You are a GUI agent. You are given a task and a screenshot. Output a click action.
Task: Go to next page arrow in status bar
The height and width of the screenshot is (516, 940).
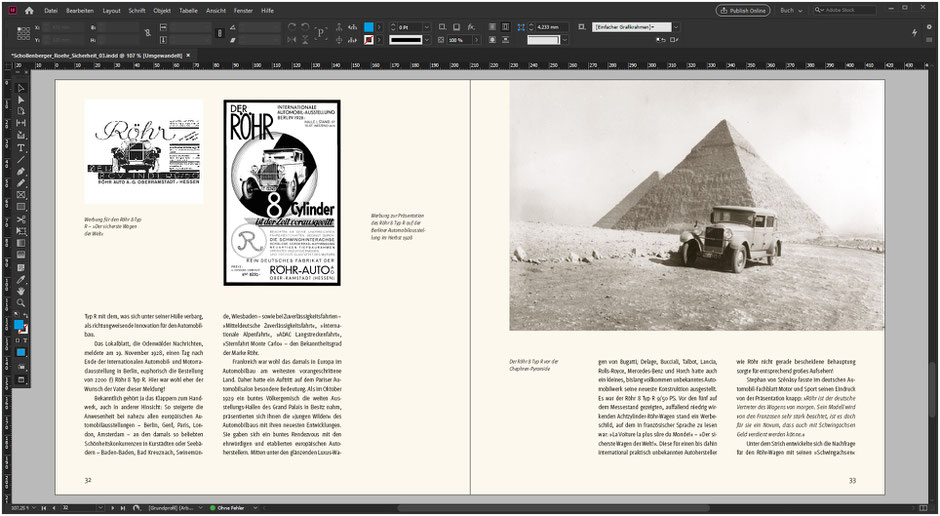tap(112, 508)
